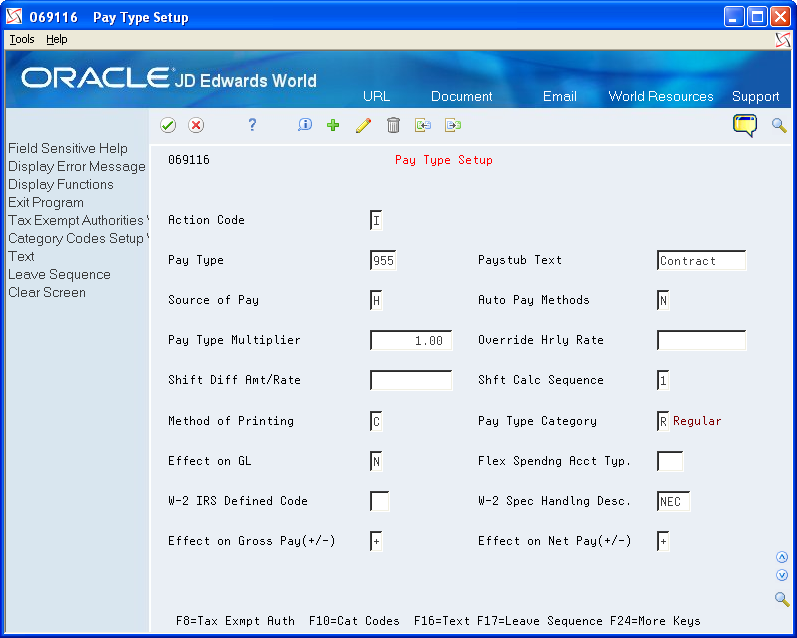Click the page up arrow icon

pyautogui.click(x=782, y=557)
